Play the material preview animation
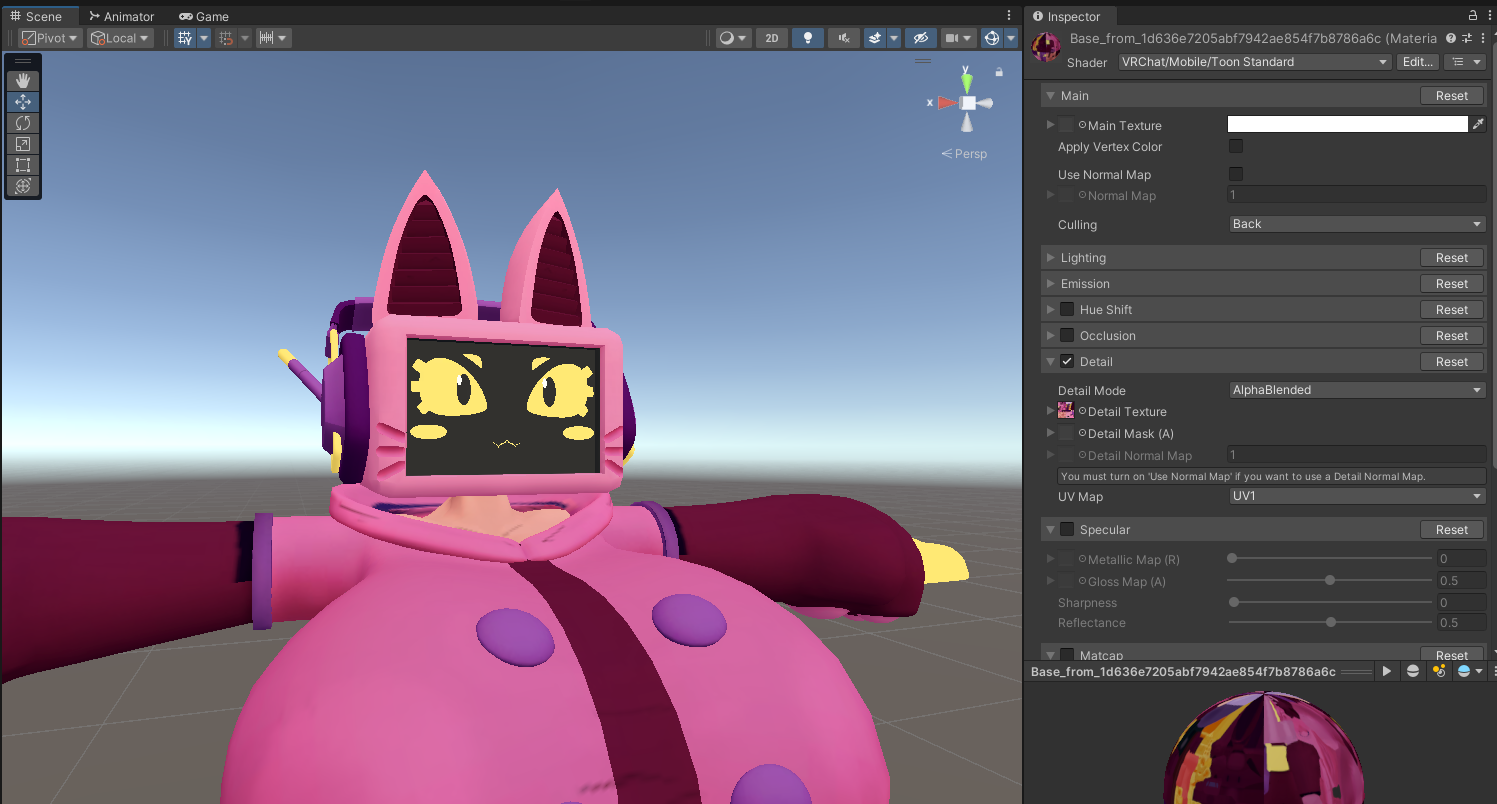The width and height of the screenshot is (1497, 804). tap(1387, 671)
